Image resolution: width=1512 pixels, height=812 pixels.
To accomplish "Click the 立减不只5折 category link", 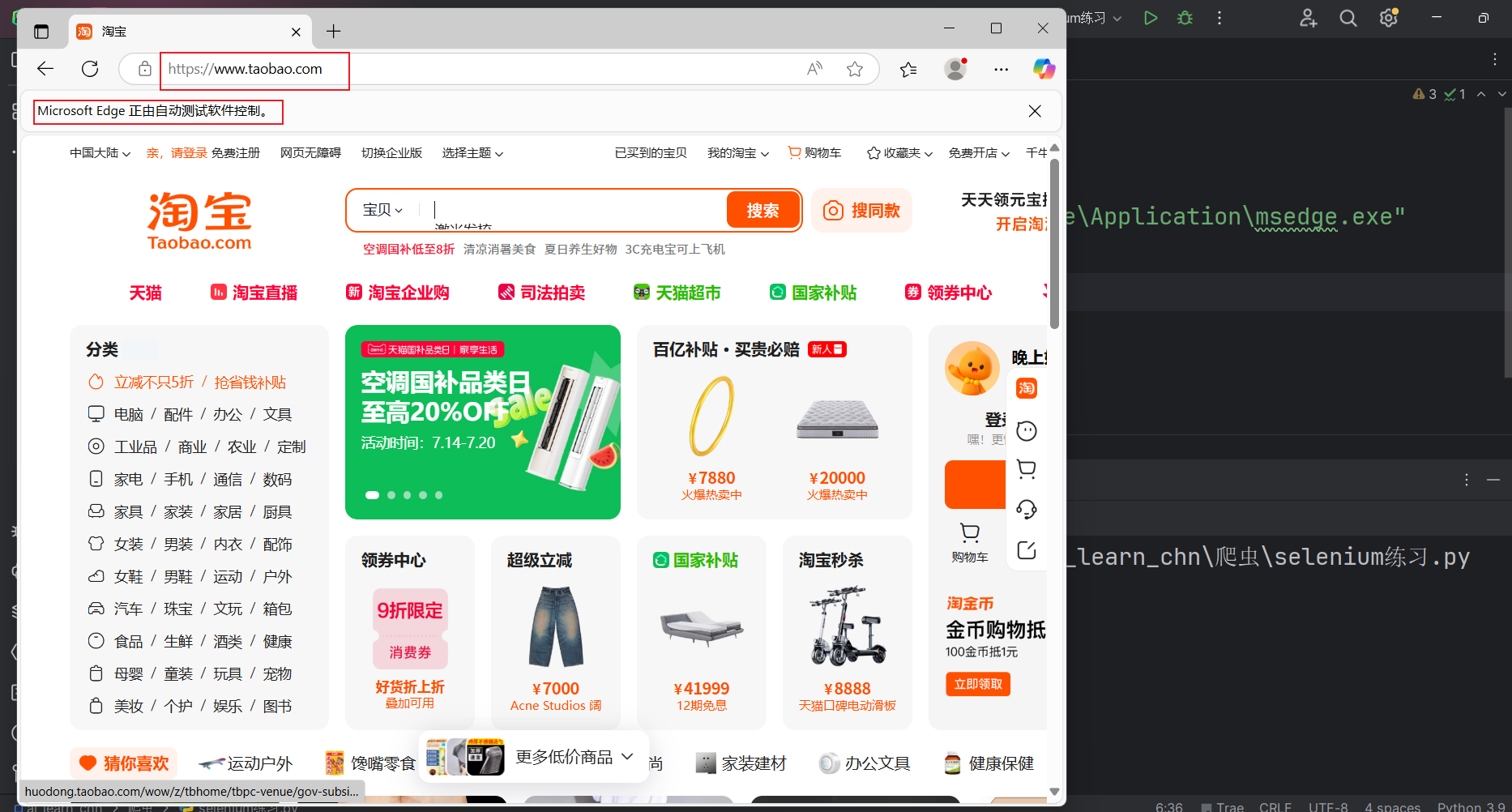I will point(154,382).
